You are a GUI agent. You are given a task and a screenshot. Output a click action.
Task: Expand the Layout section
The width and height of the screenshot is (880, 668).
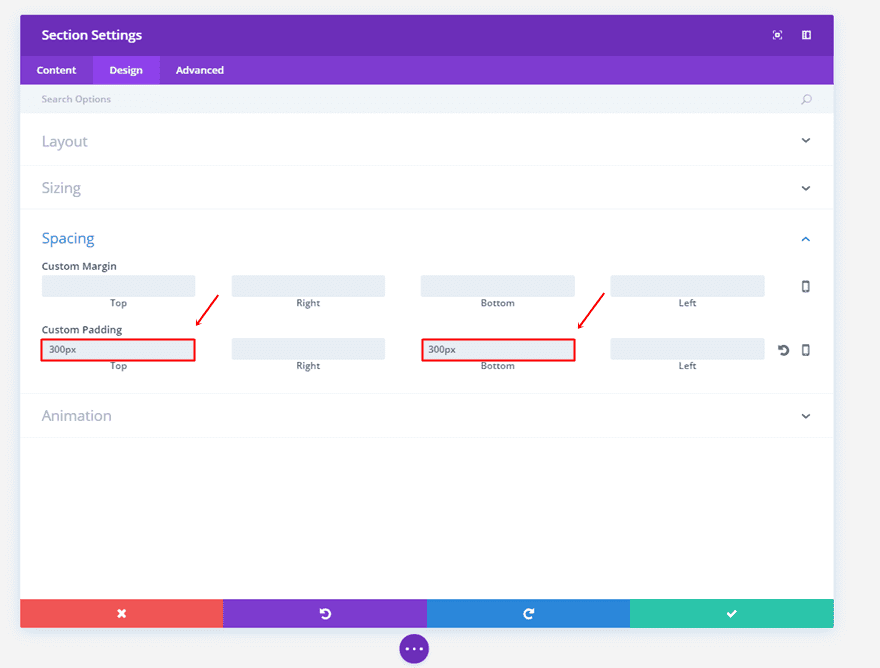point(806,141)
